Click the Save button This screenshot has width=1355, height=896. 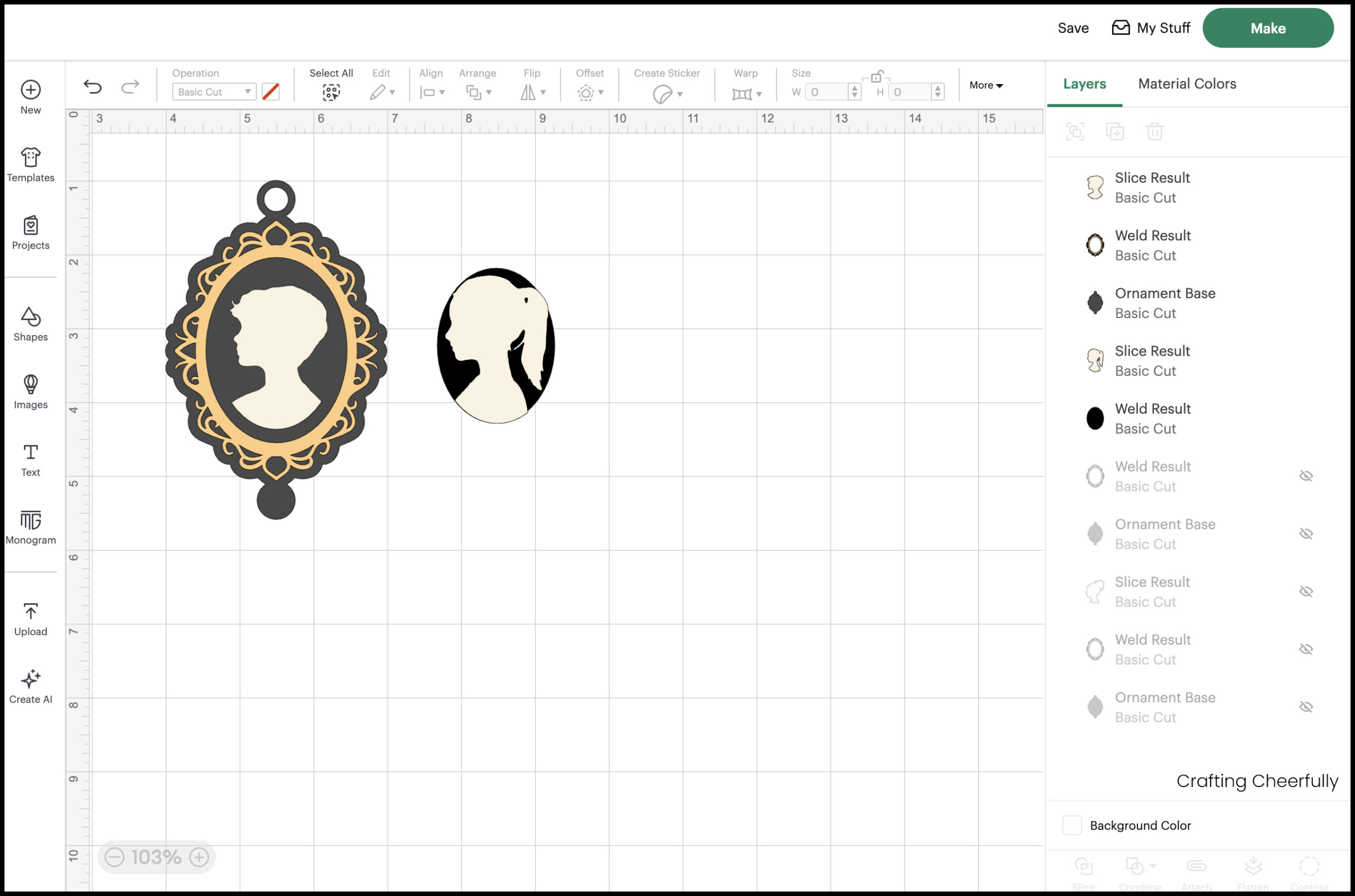point(1073,28)
